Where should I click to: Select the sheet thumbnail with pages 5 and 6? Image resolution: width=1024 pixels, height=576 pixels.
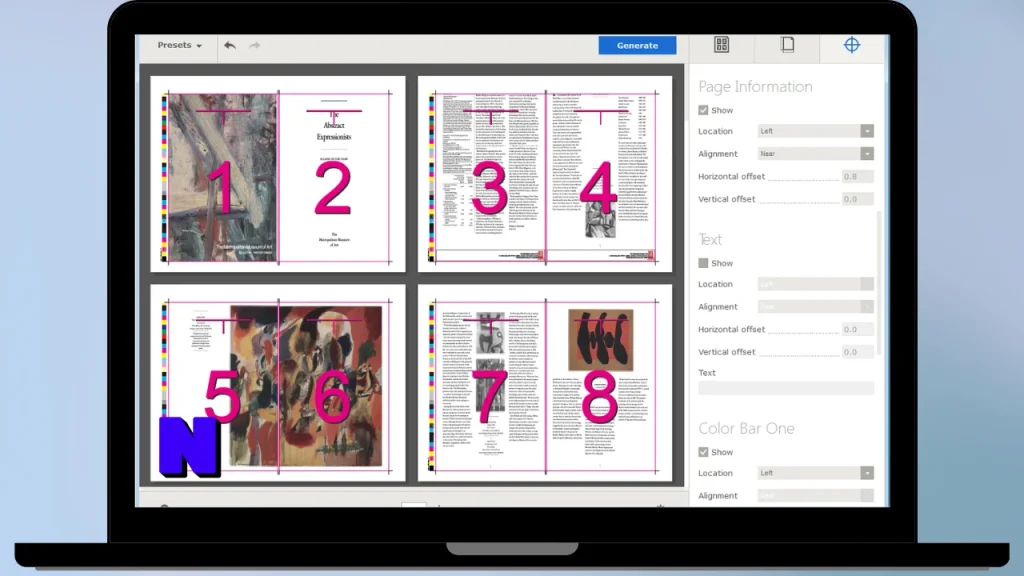tap(278, 383)
